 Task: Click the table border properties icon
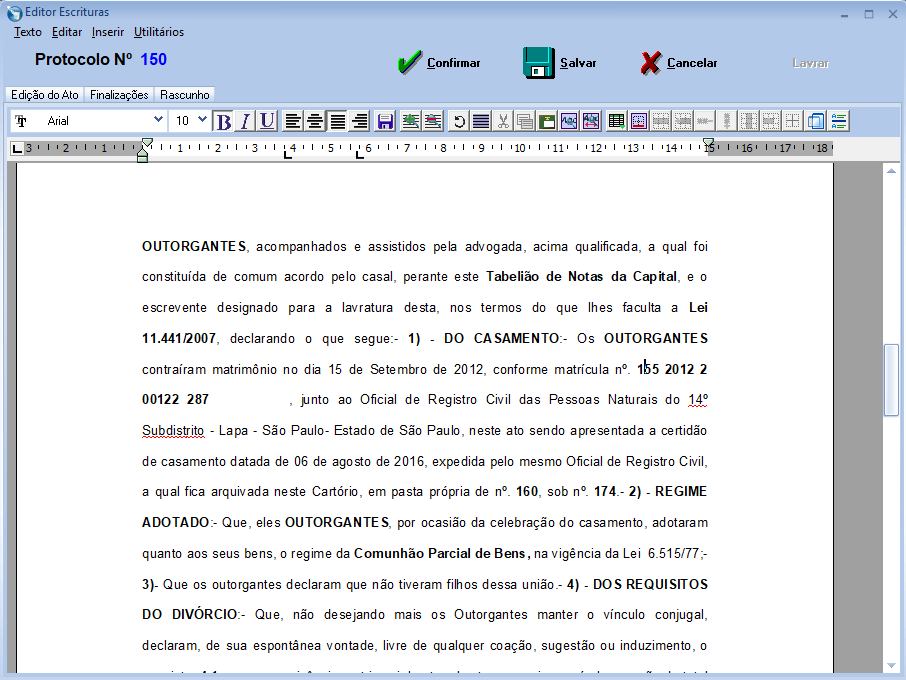point(638,121)
